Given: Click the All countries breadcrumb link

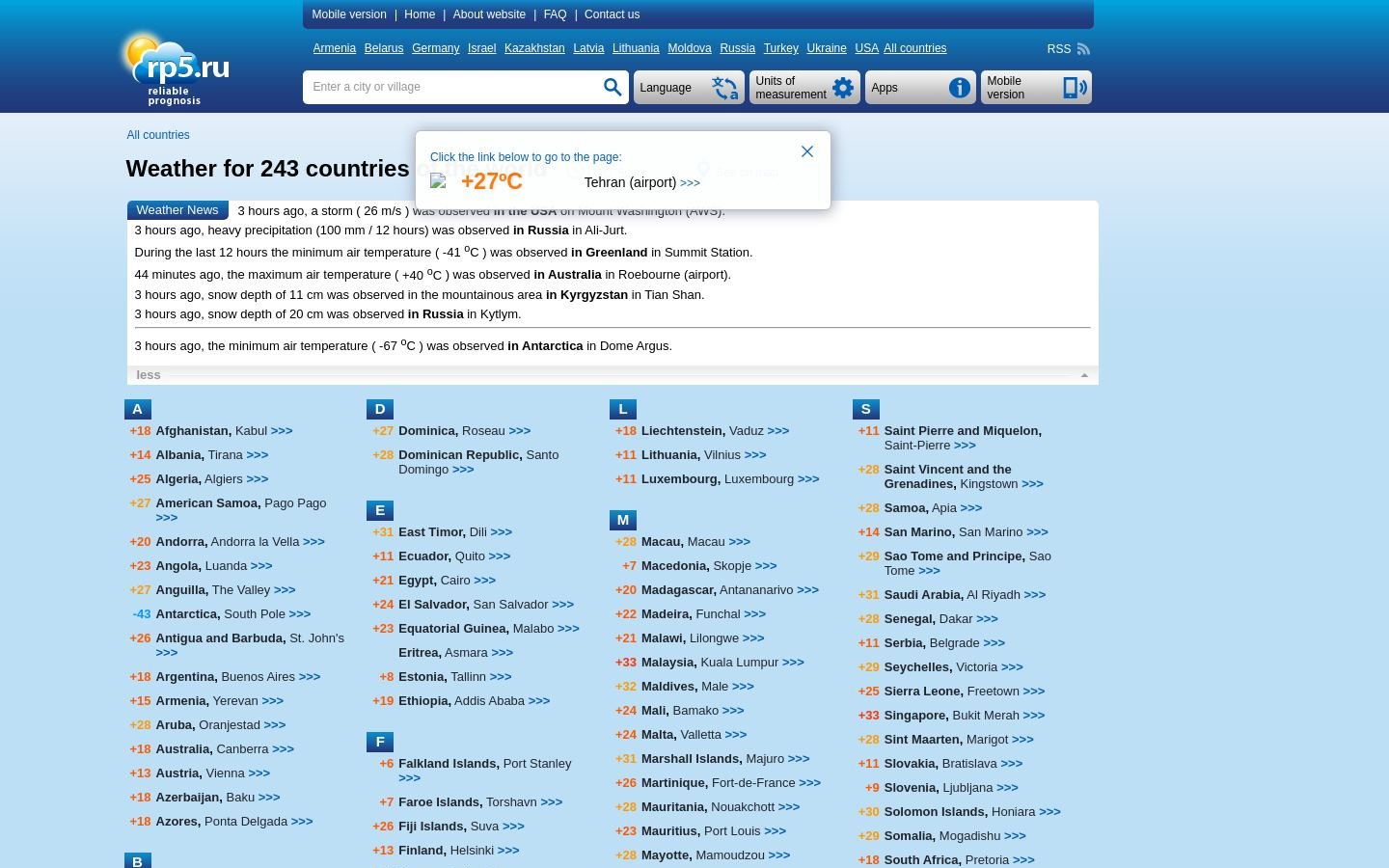Looking at the screenshot, I should (158, 135).
